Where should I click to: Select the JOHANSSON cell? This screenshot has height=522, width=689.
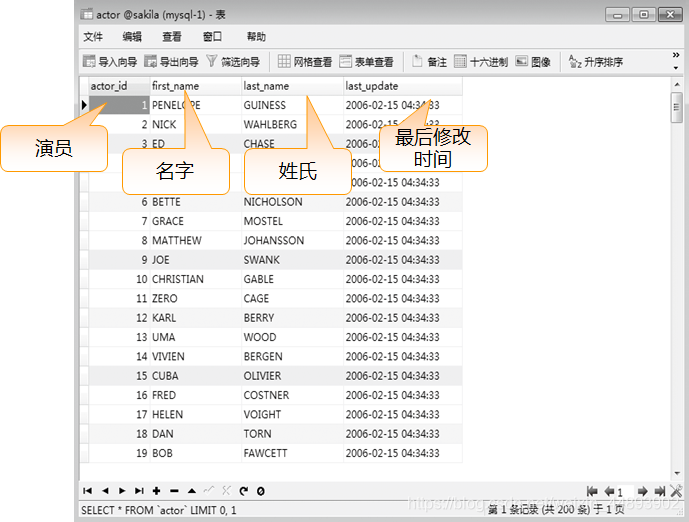click(292, 241)
